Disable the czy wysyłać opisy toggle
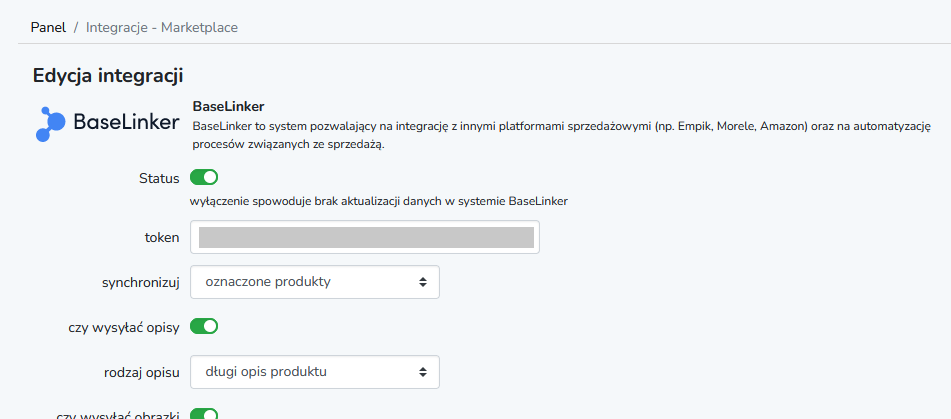 coord(204,327)
